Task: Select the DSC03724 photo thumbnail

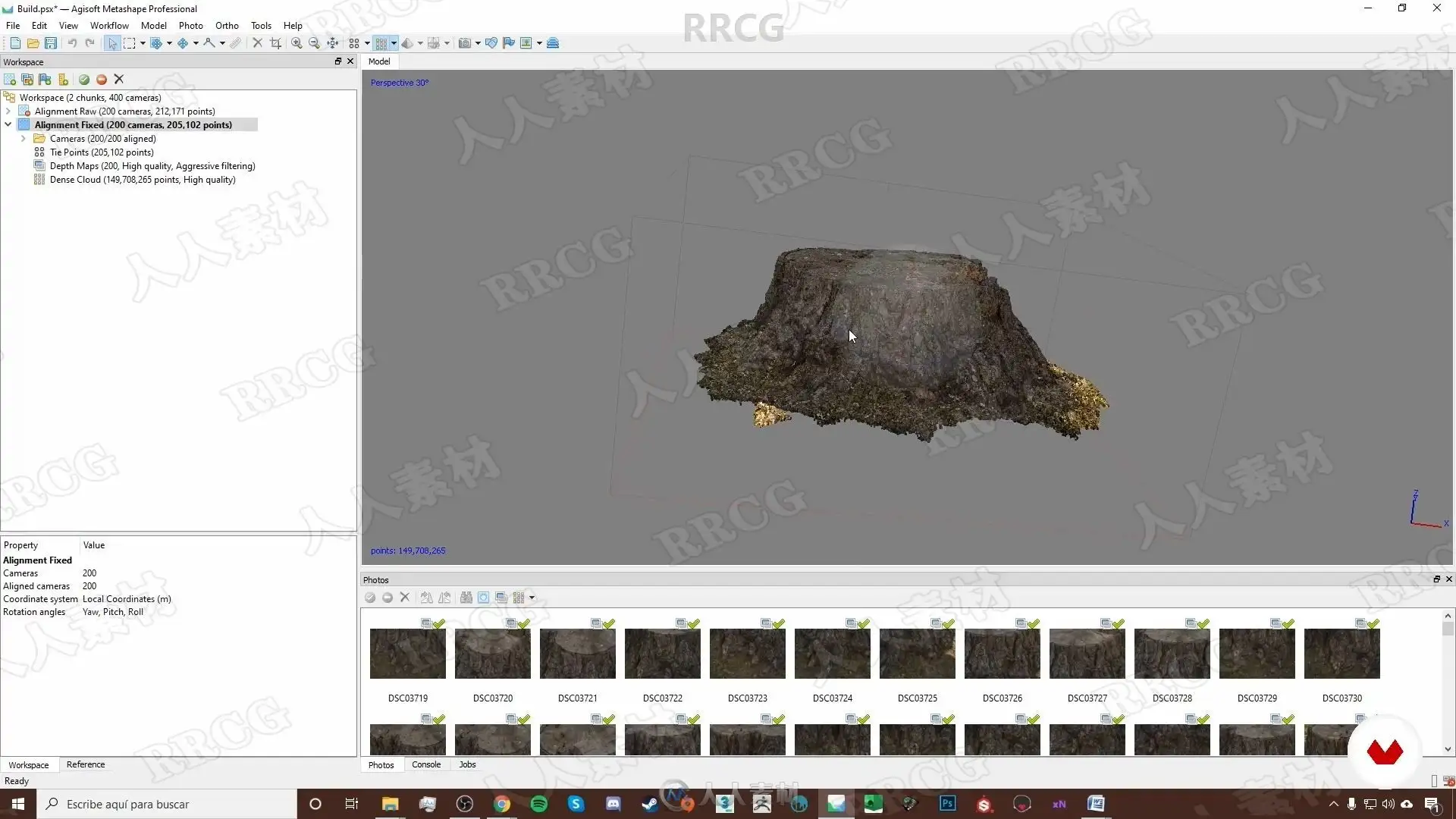Action: [x=832, y=654]
